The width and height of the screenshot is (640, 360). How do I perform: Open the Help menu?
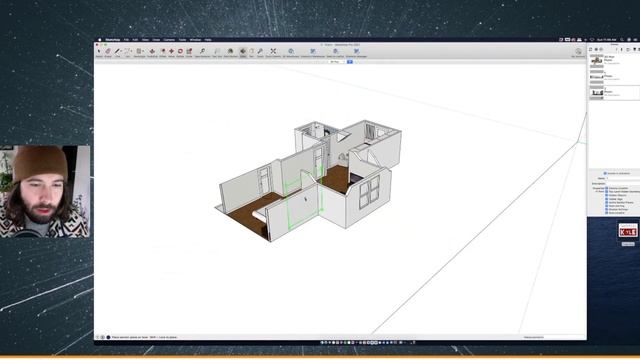(x=208, y=40)
